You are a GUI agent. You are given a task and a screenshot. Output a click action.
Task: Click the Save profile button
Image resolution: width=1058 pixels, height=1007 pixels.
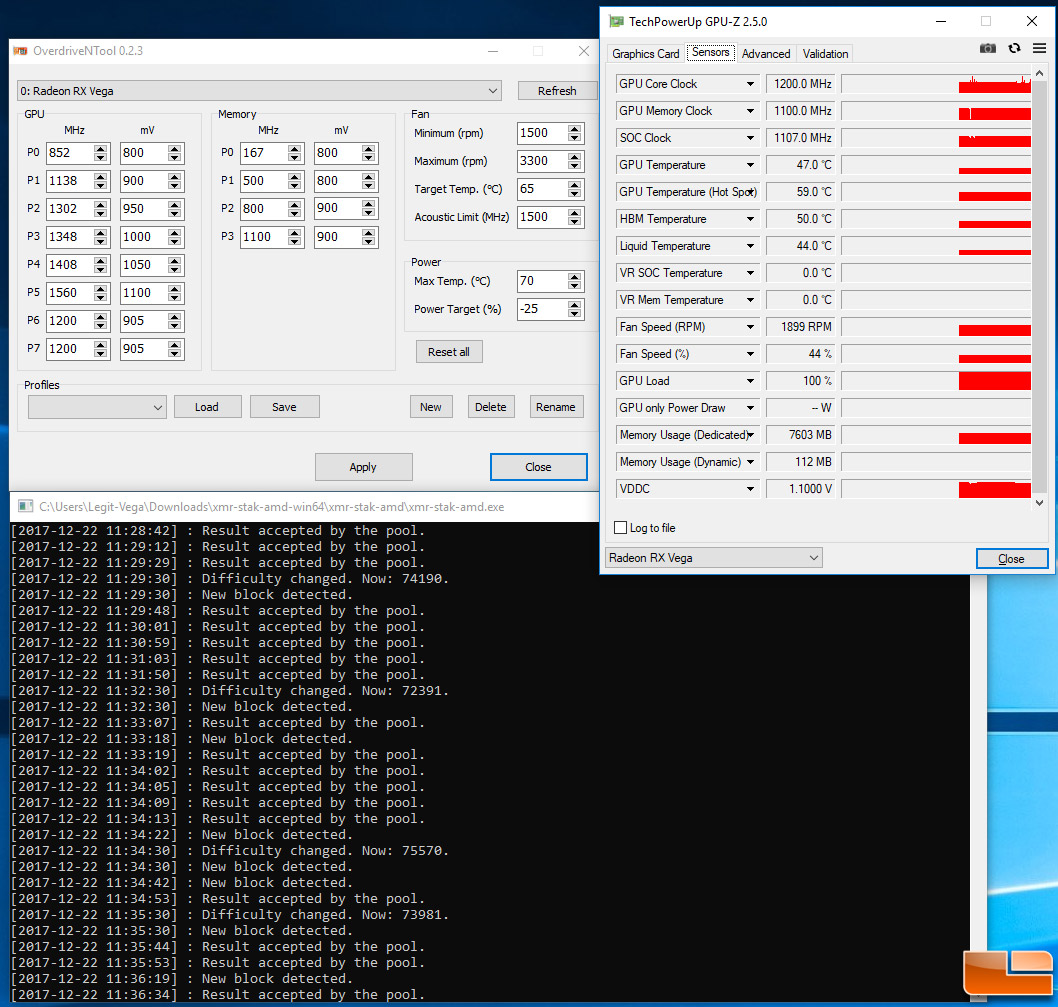click(x=284, y=407)
